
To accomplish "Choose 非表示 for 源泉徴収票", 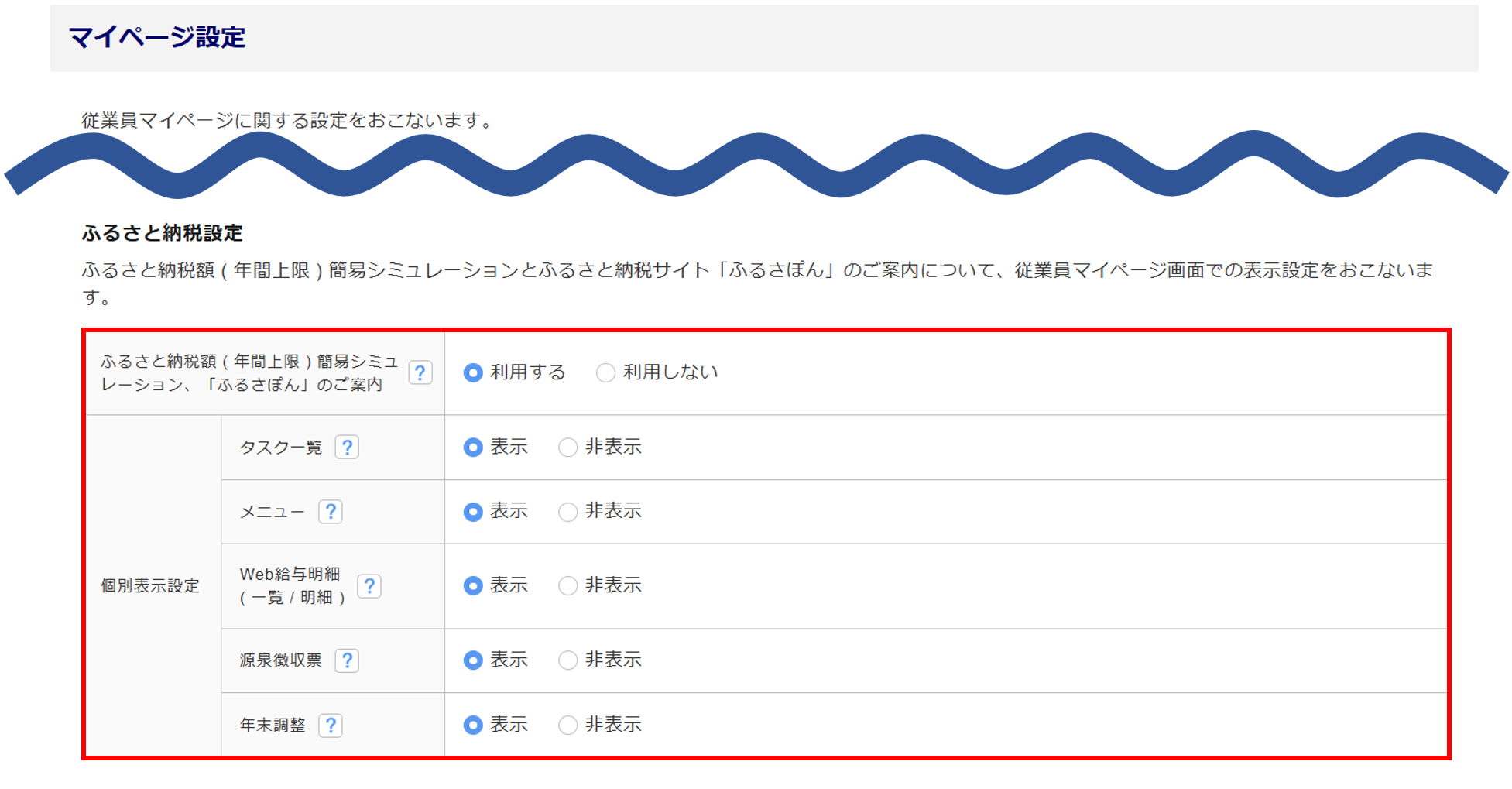I will click(568, 660).
